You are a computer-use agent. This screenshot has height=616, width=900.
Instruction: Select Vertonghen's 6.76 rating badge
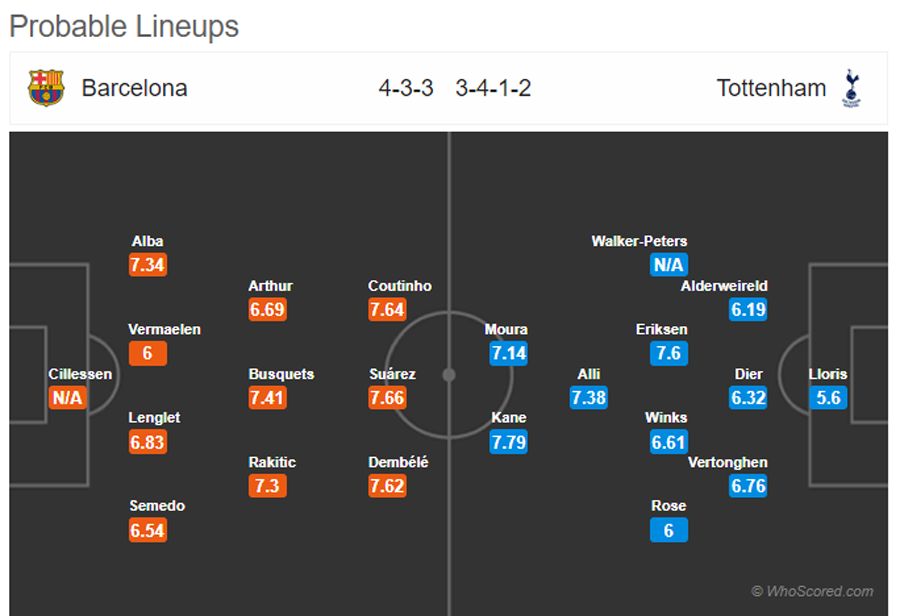[748, 486]
